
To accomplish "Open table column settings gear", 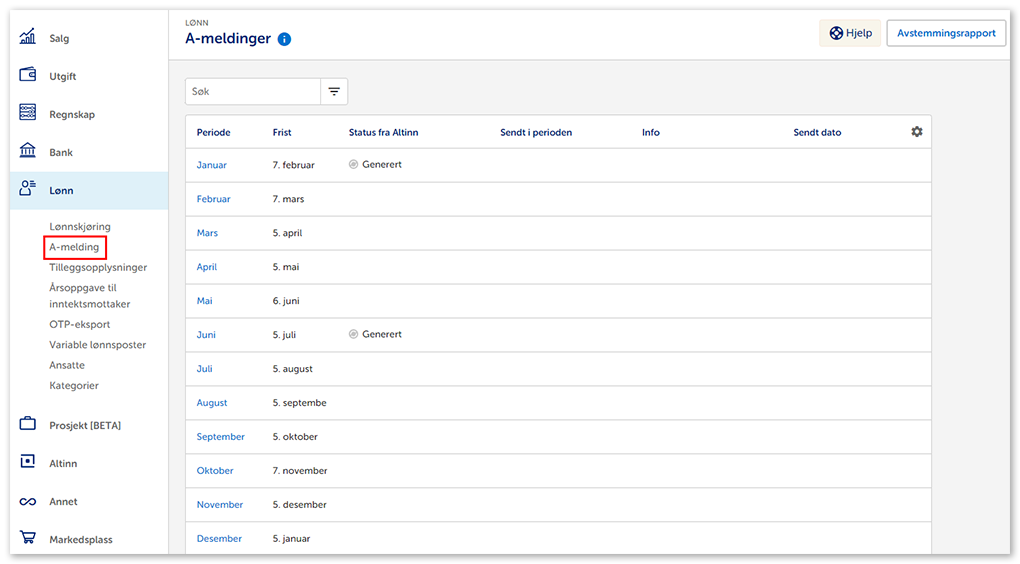I will point(916,132).
